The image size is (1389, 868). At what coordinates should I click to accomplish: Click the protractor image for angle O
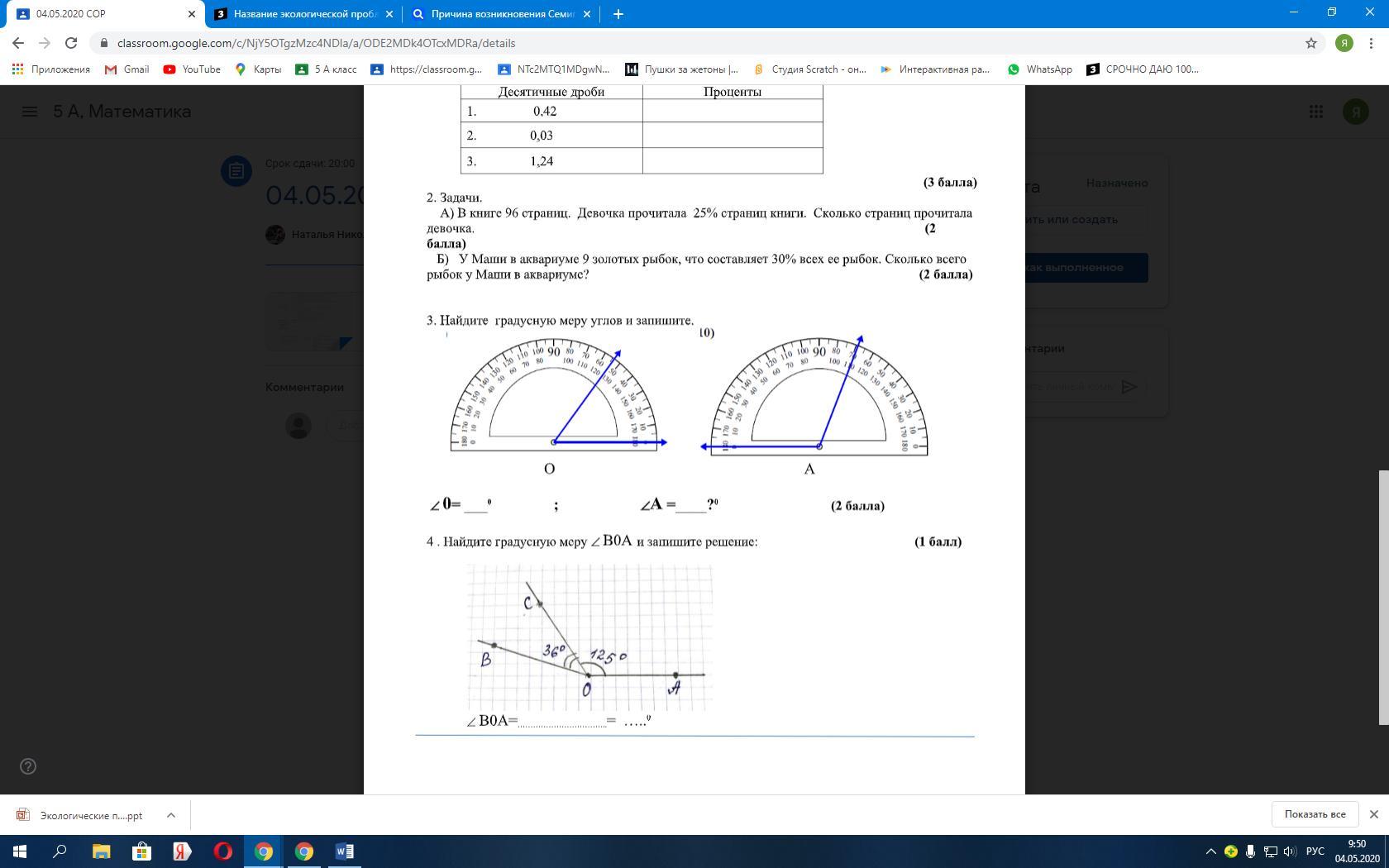(557, 393)
